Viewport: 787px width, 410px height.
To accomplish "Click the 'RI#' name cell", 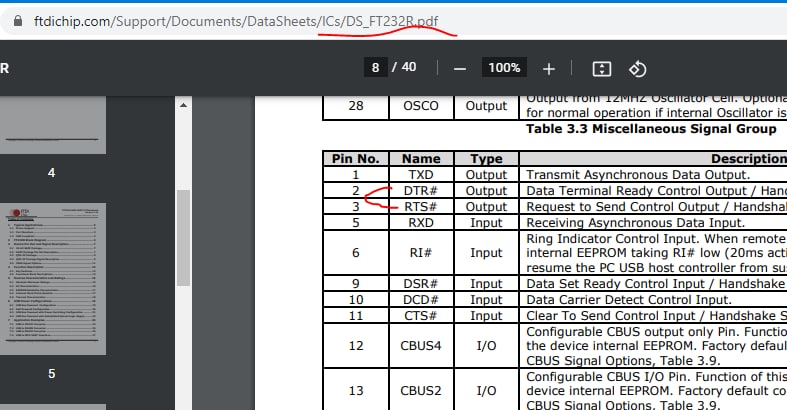I will point(421,252).
